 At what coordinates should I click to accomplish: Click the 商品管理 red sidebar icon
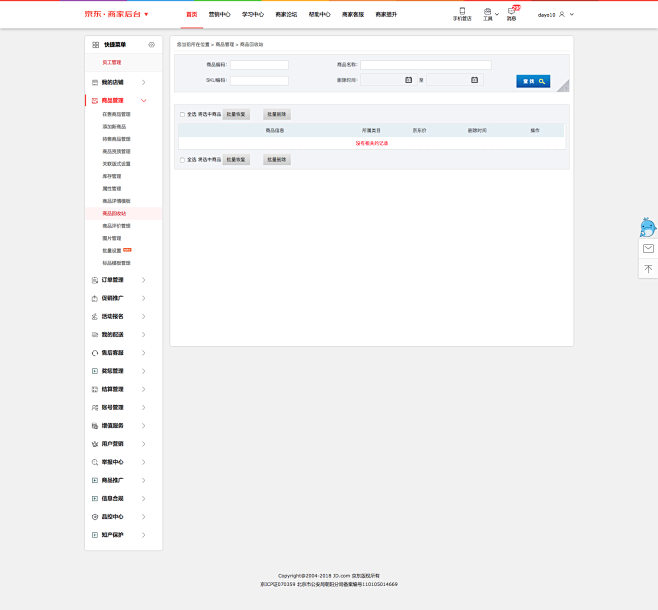(x=95, y=101)
